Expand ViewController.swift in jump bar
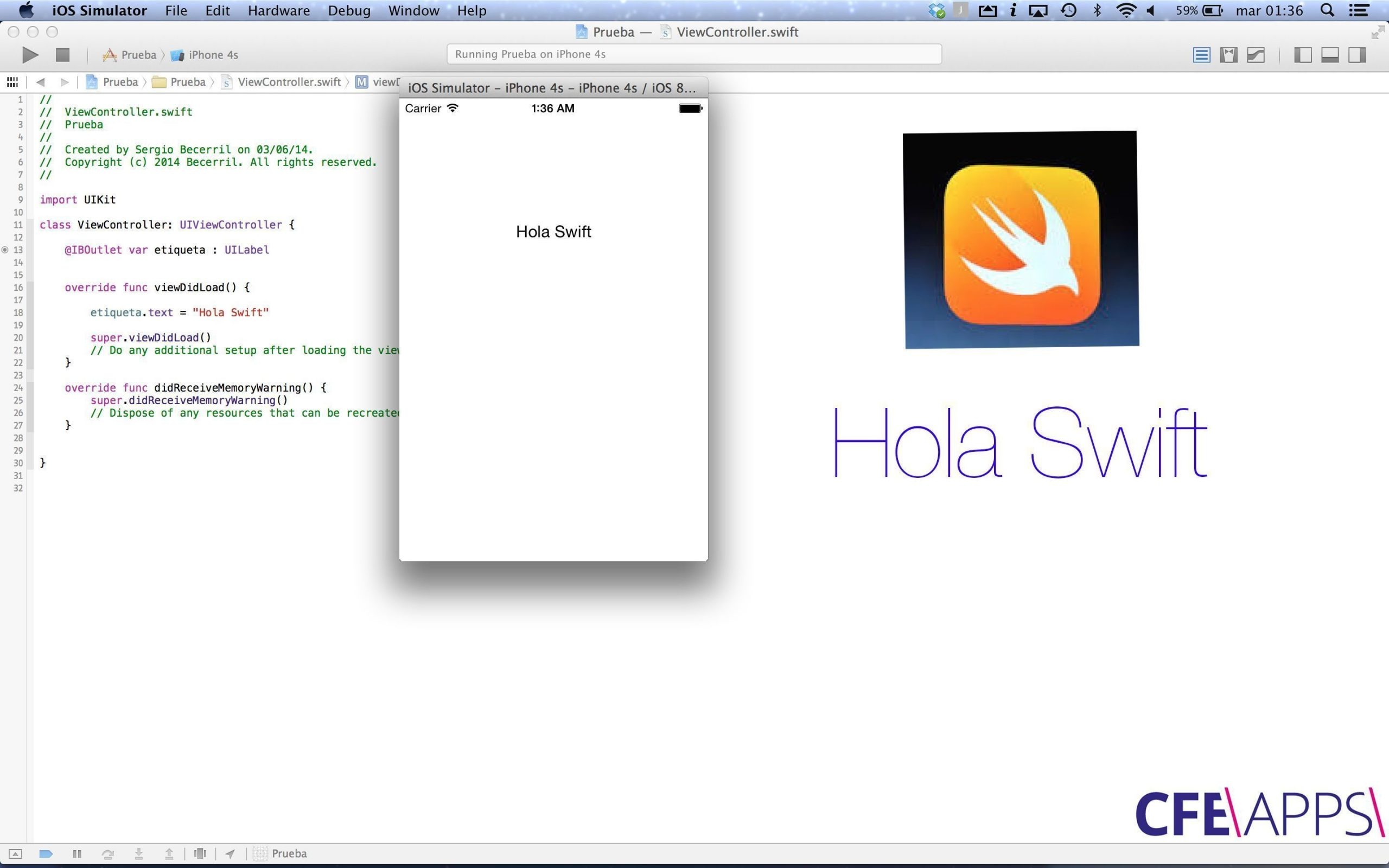This screenshot has height=868, width=1389. pos(289,82)
